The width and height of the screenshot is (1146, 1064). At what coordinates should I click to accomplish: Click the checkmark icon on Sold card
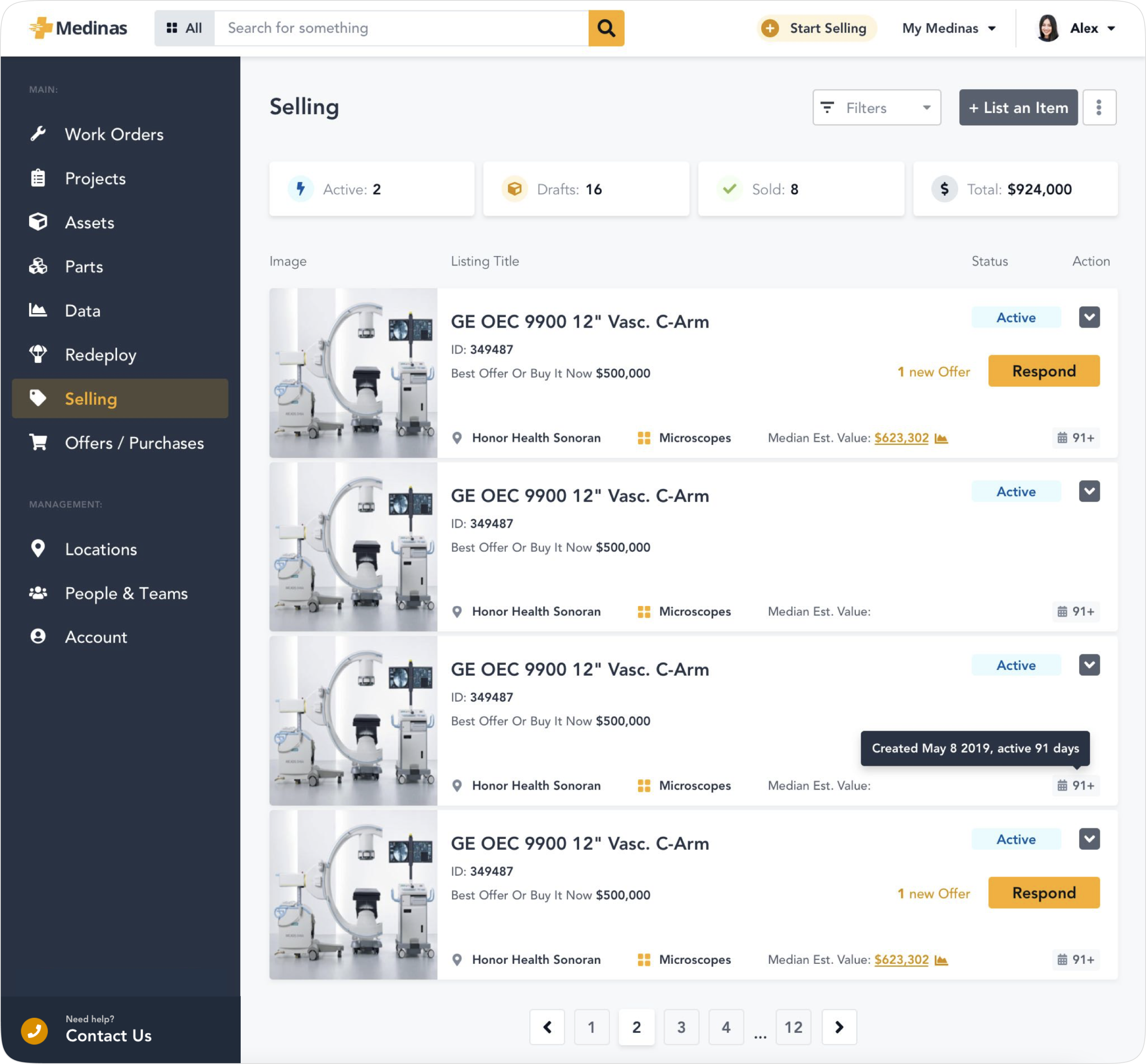click(730, 189)
